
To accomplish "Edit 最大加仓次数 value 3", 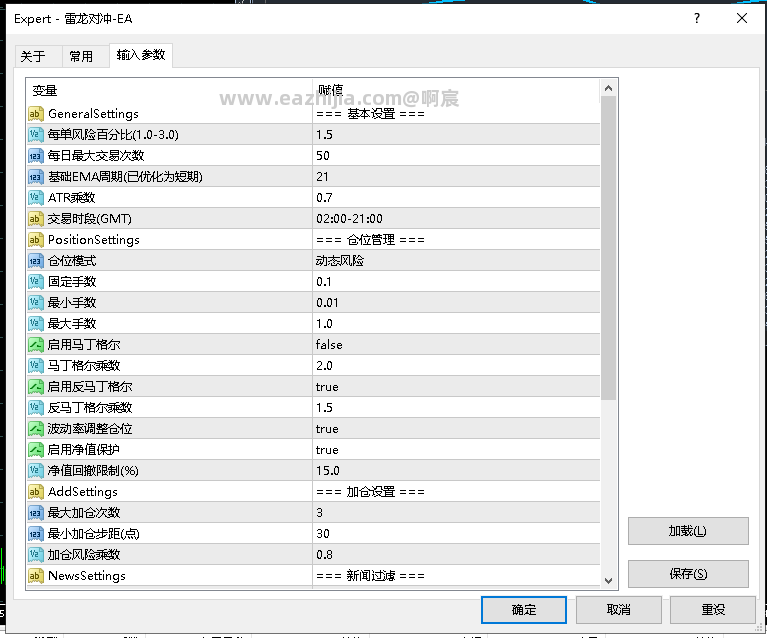I will (x=456, y=513).
